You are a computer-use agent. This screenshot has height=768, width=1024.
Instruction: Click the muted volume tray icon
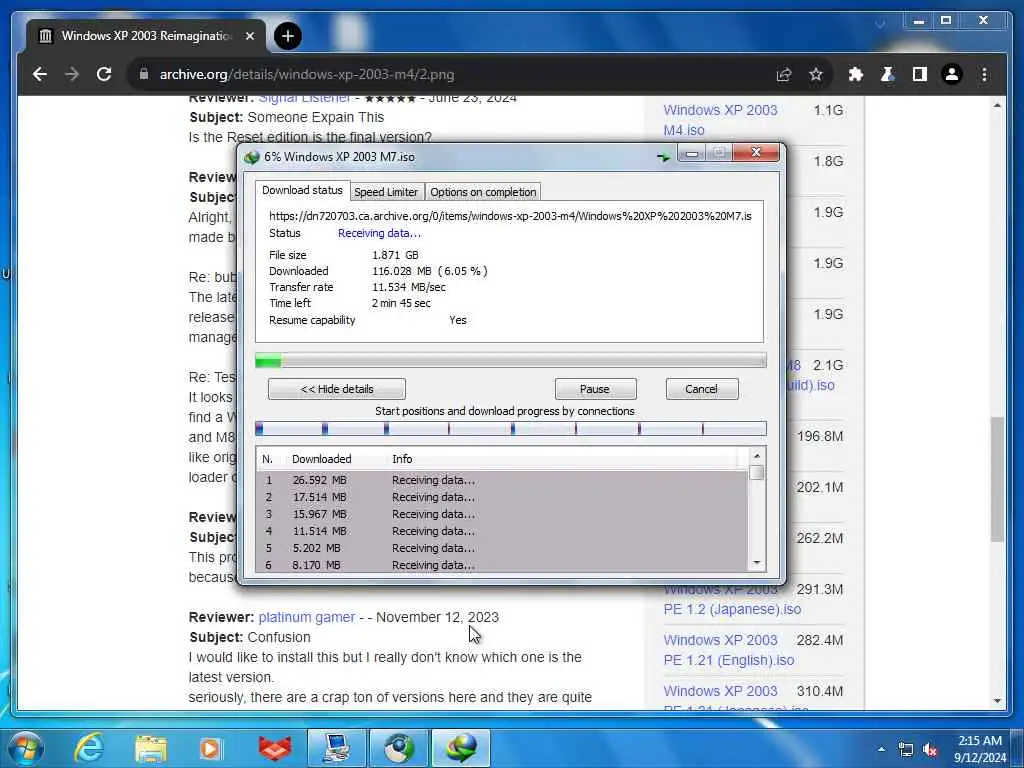931,750
